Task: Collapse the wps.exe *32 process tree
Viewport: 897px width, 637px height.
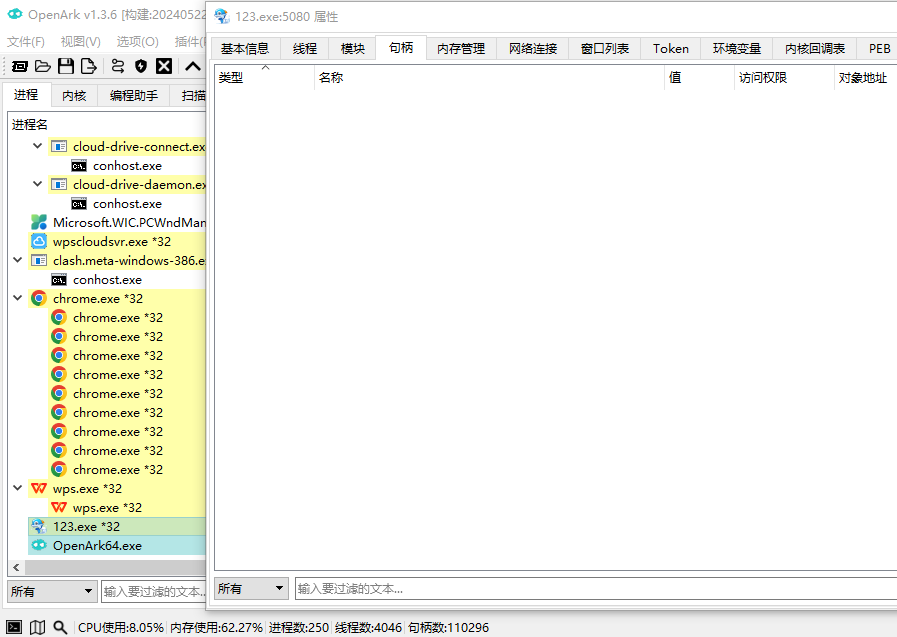Action: point(18,488)
